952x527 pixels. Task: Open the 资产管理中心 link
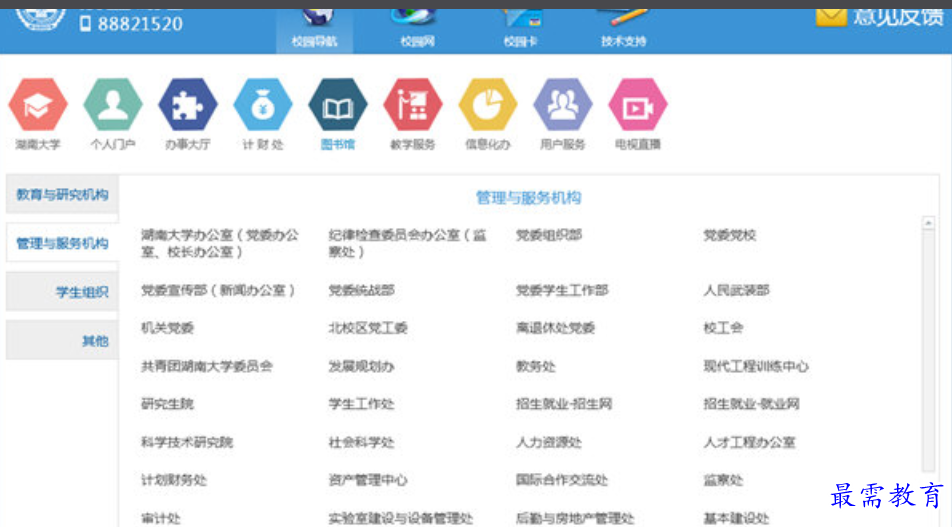point(368,480)
